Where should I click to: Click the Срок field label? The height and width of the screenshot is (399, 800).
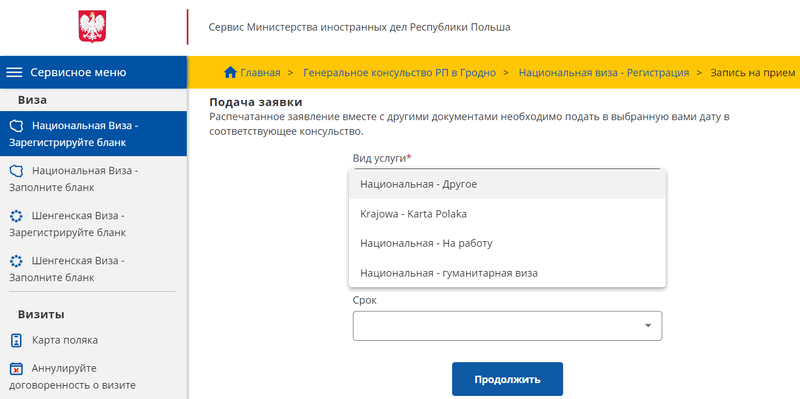pyautogui.click(x=365, y=301)
